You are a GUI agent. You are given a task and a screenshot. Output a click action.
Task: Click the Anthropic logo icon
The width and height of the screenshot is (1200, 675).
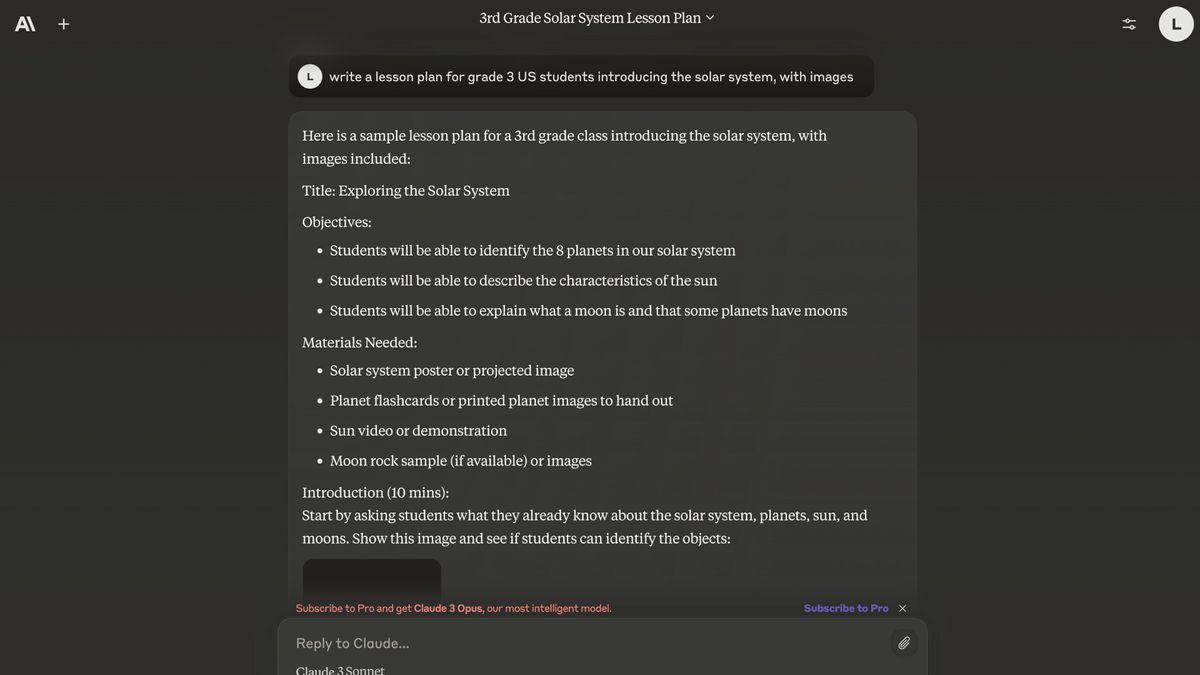[x=25, y=24]
